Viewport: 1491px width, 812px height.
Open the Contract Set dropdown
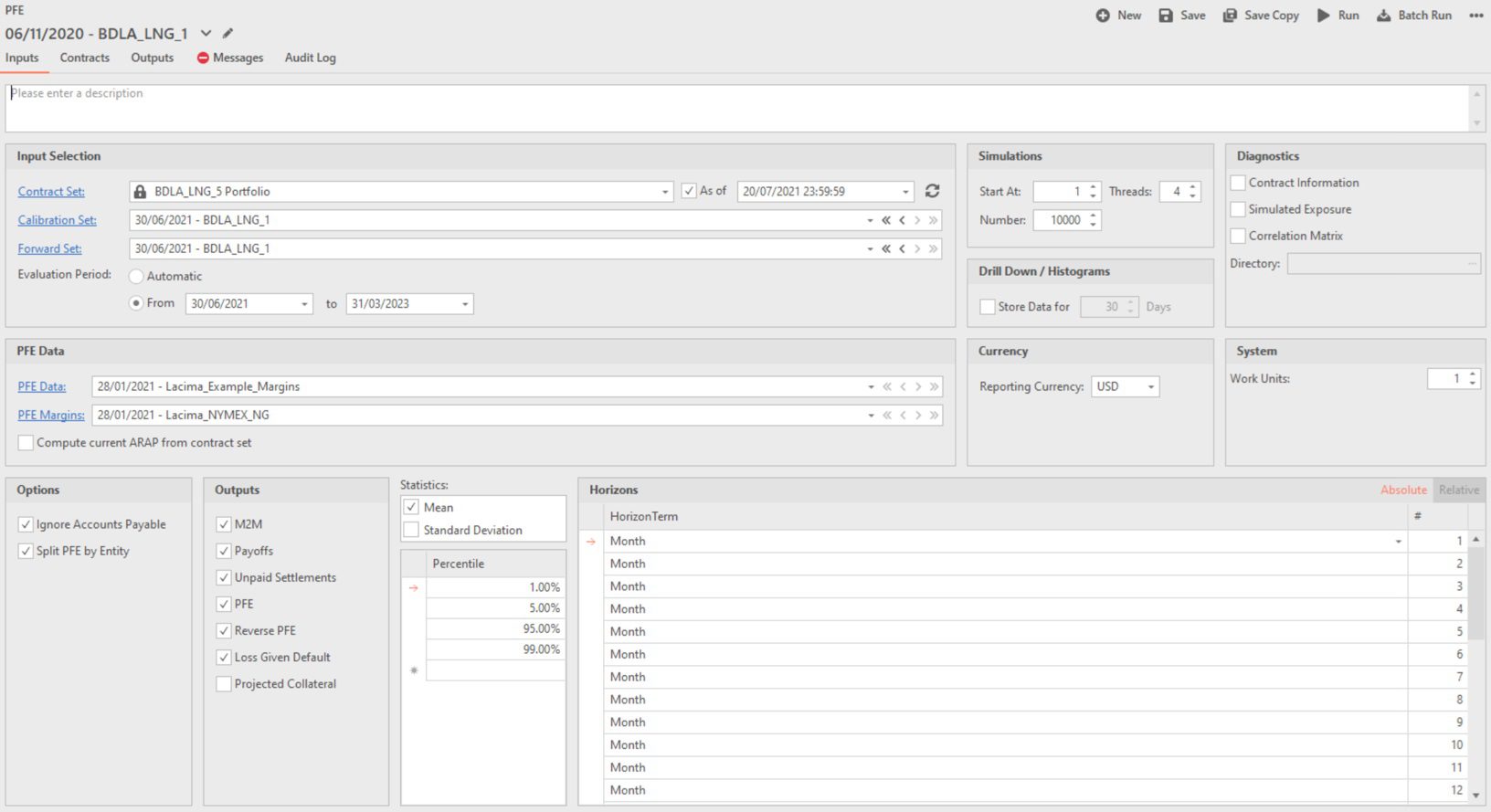665,192
